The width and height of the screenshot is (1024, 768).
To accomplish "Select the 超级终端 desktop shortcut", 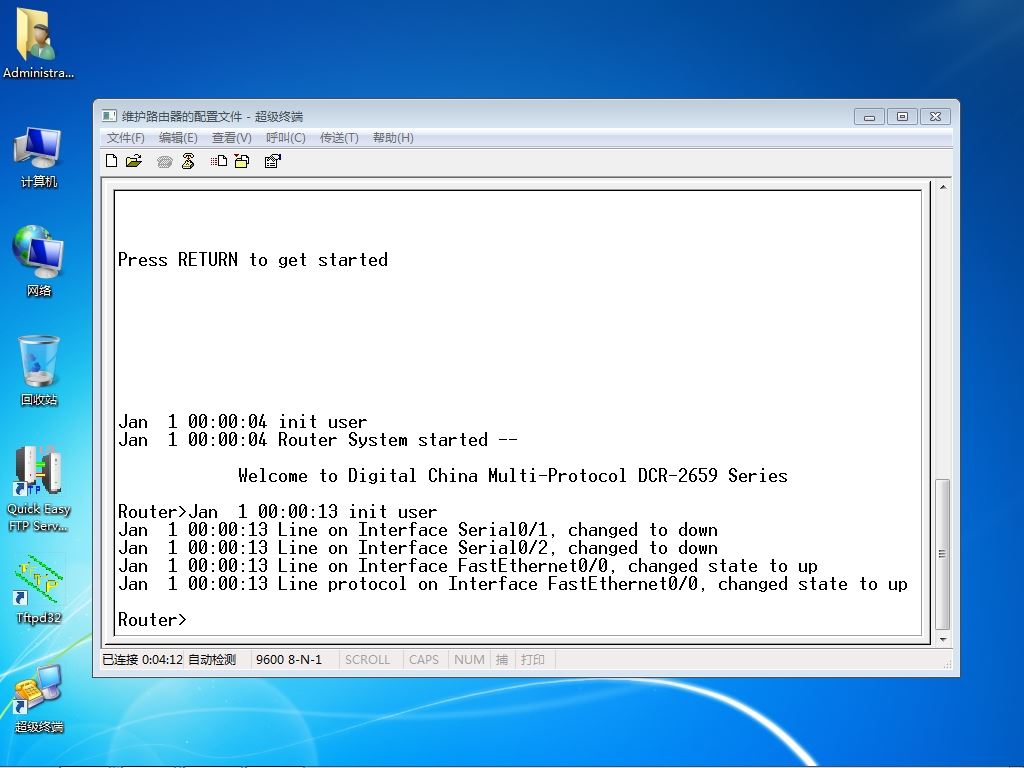I will (x=39, y=699).
